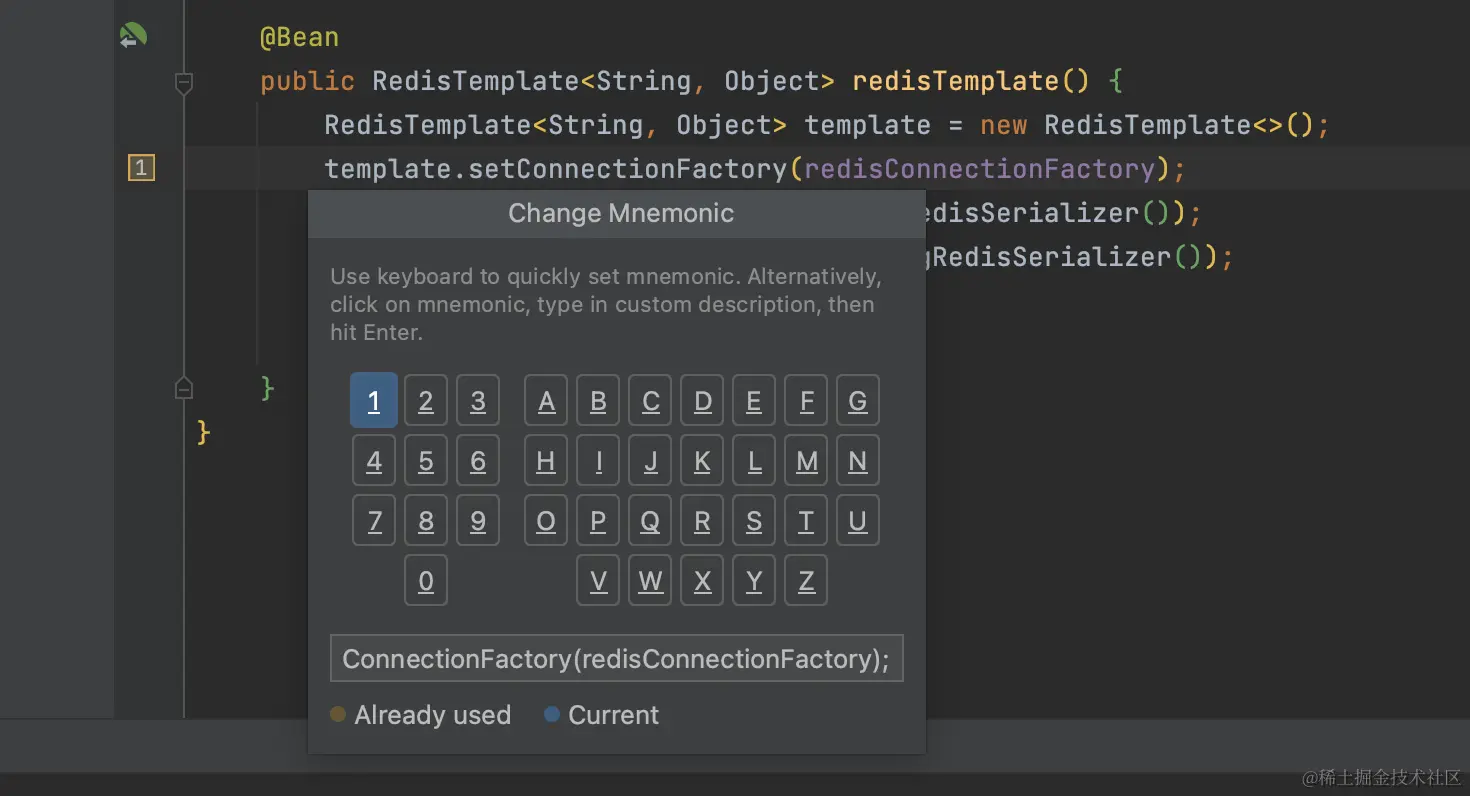The height and width of the screenshot is (796, 1470).
Task: Choose mnemonic 5 key
Action: pos(426,460)
